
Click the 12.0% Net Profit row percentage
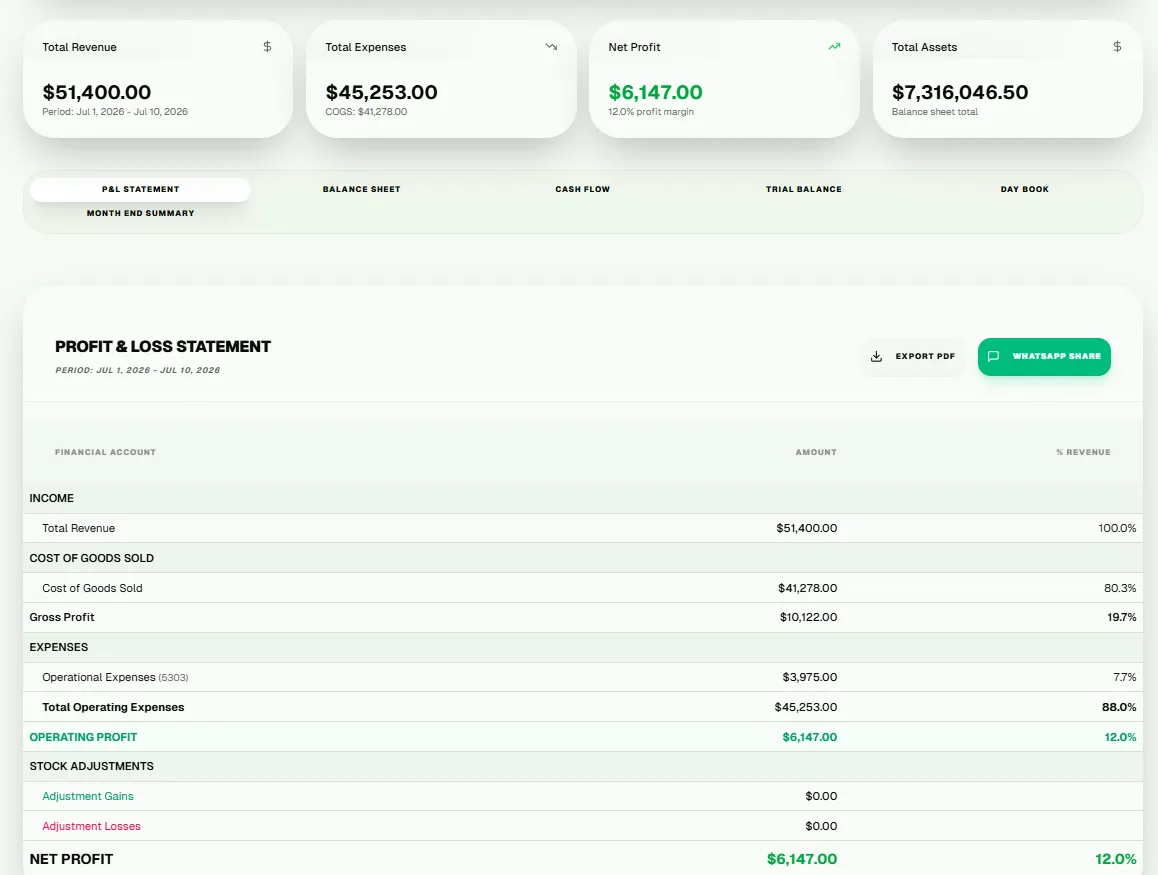click(x=1115, y=859)
